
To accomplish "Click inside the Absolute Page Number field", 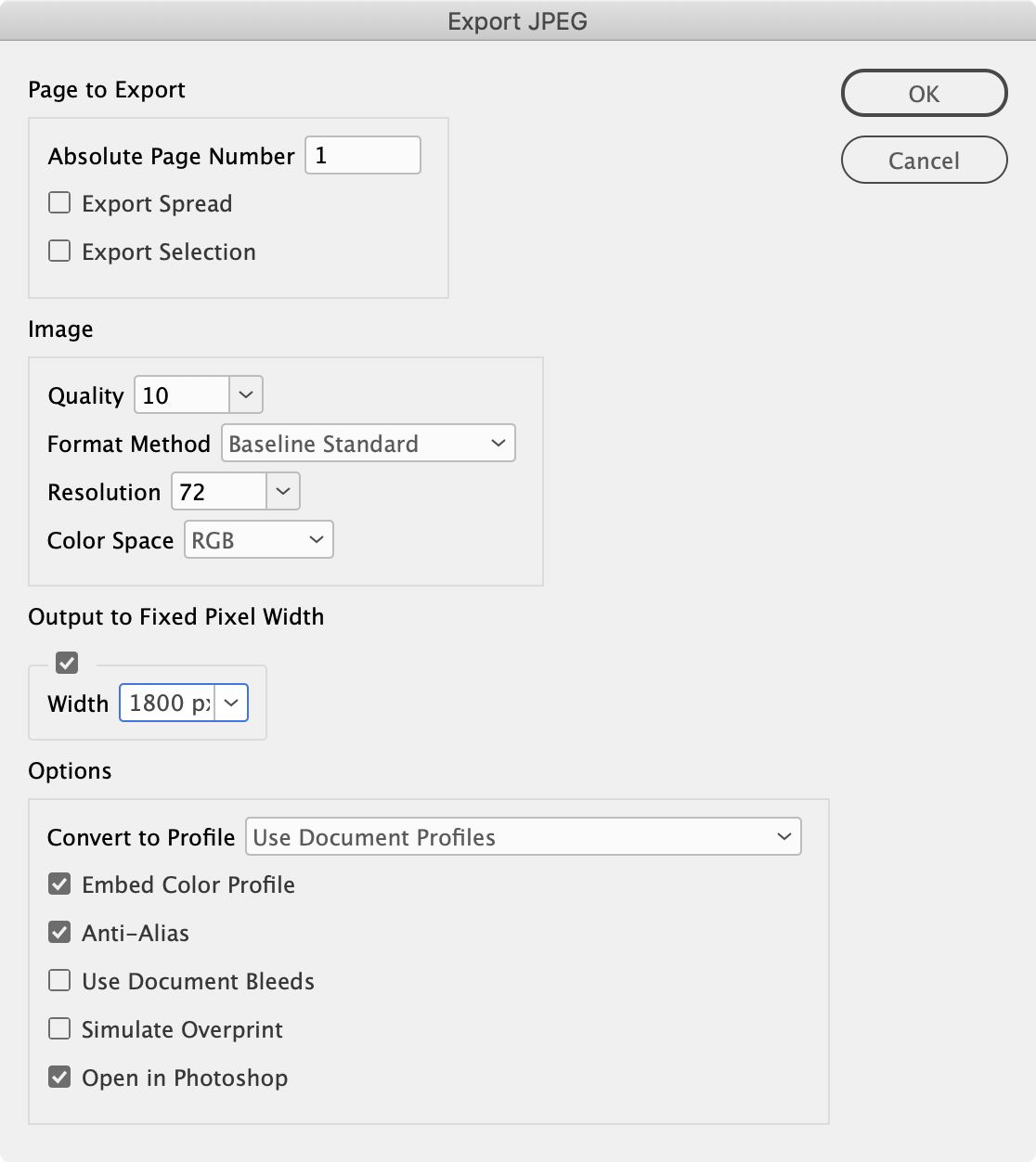I will point(362,155).
